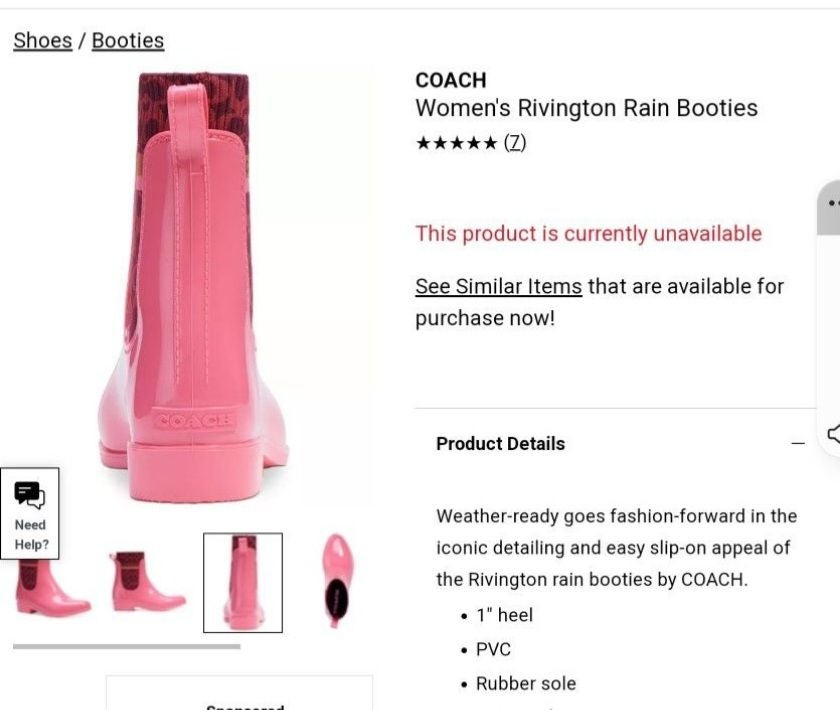This screenshot has height=710, width=840.
Task: Go to Booties breadcrumb
Action: 128,41
